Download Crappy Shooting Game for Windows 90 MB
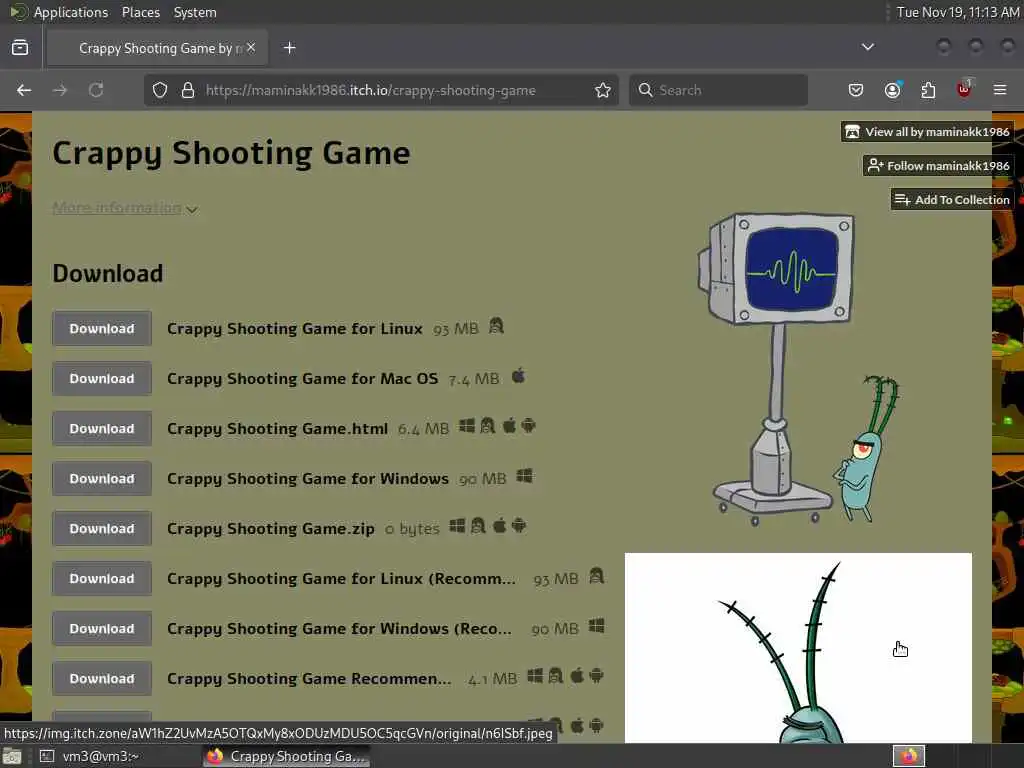1024x768 pixels. 102,479
